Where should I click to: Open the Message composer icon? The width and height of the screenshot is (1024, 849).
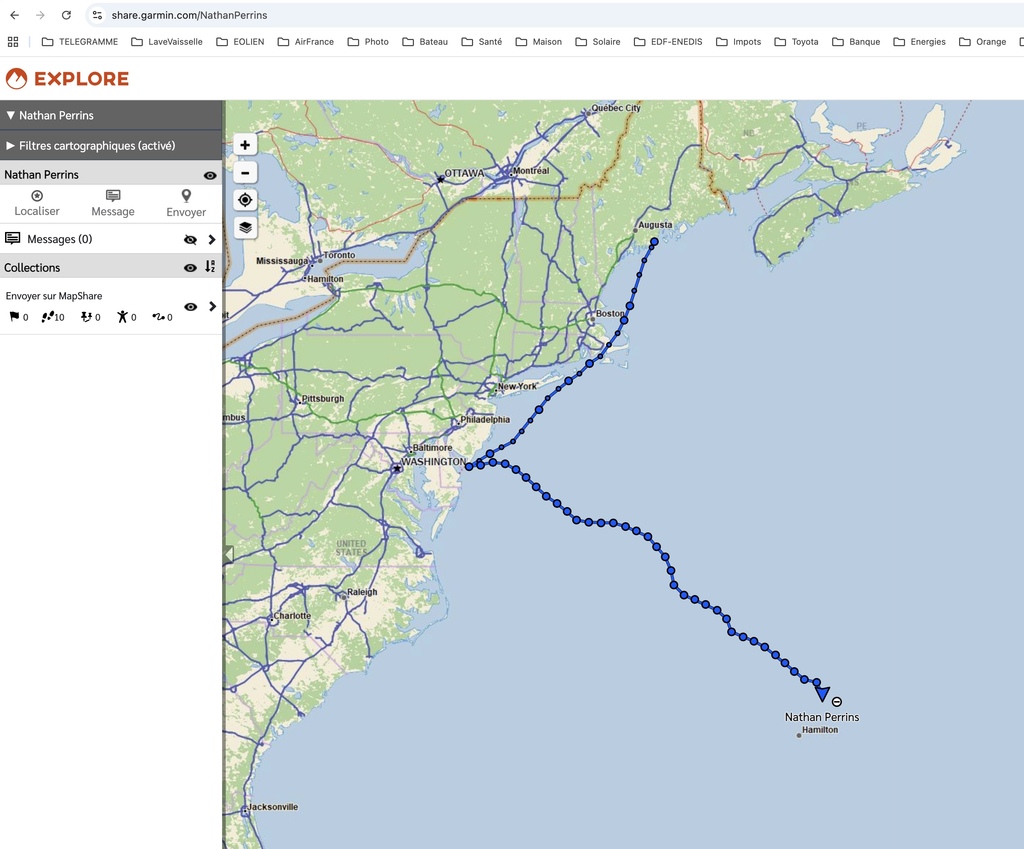coord(113,197)
